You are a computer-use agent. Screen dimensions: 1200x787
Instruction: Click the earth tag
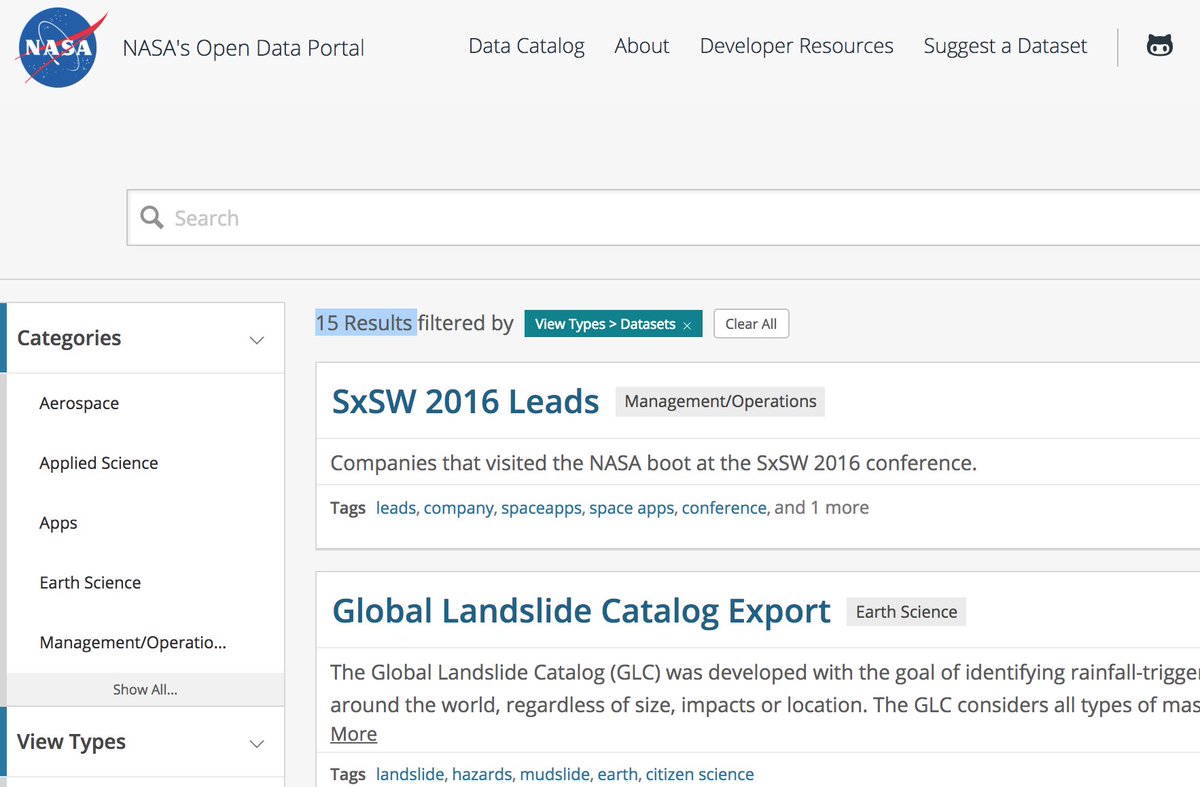617,774
